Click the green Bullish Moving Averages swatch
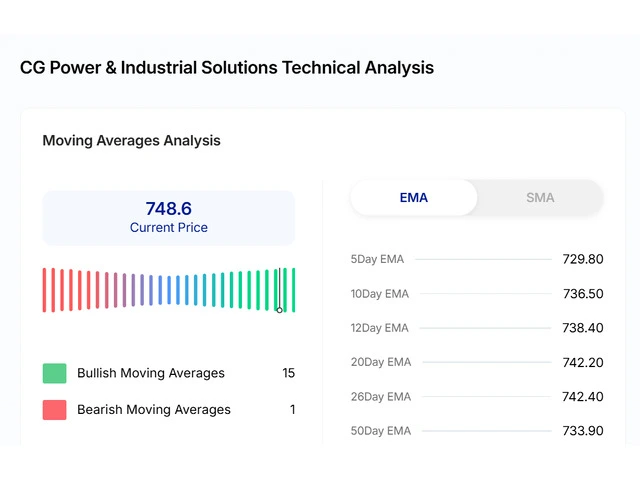The width and height of the screenshot is (640, 480). 54,373
